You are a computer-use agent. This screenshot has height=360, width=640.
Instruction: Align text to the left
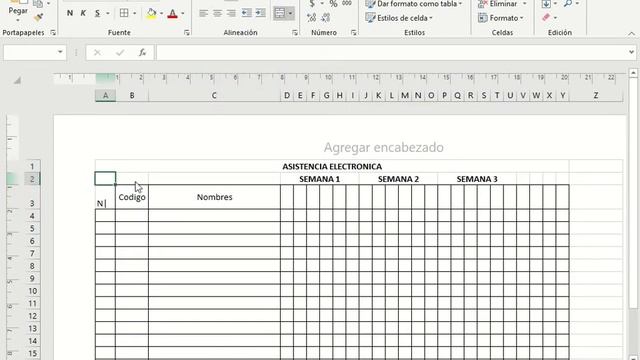(203, 13)
